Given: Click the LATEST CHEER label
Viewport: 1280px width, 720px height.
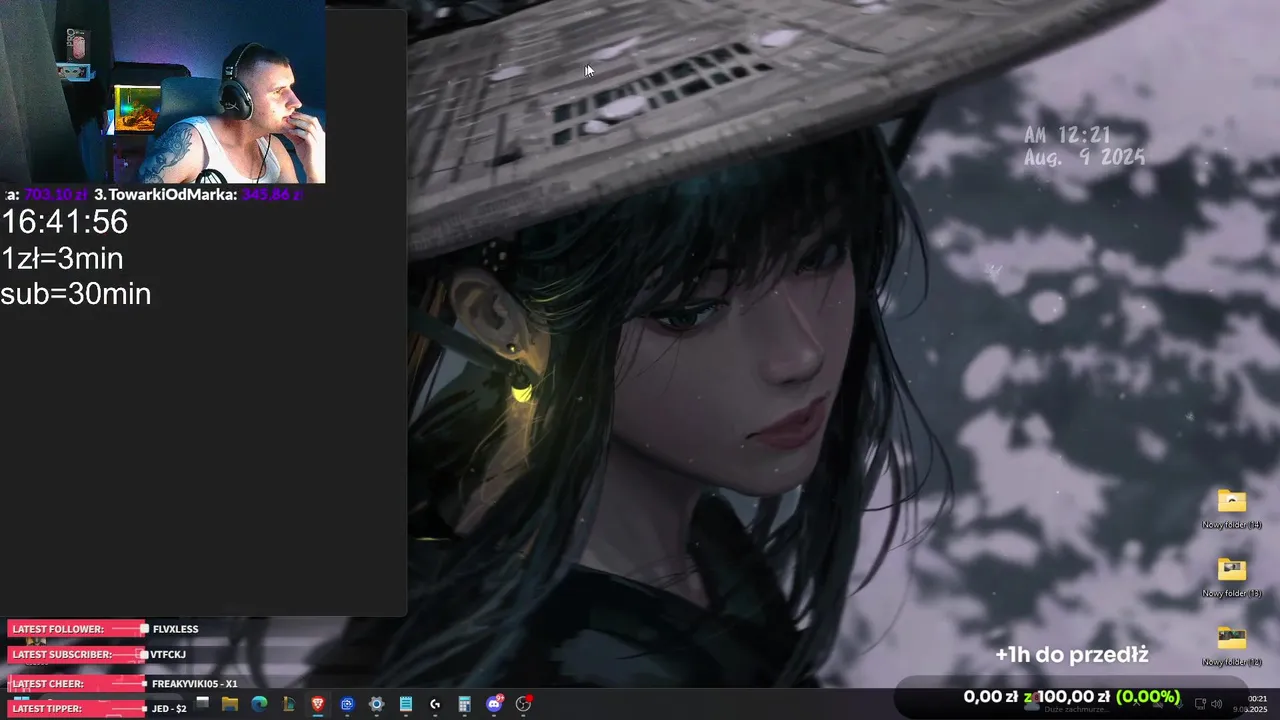Looking at the screenshot, I should tap(48, 684).
